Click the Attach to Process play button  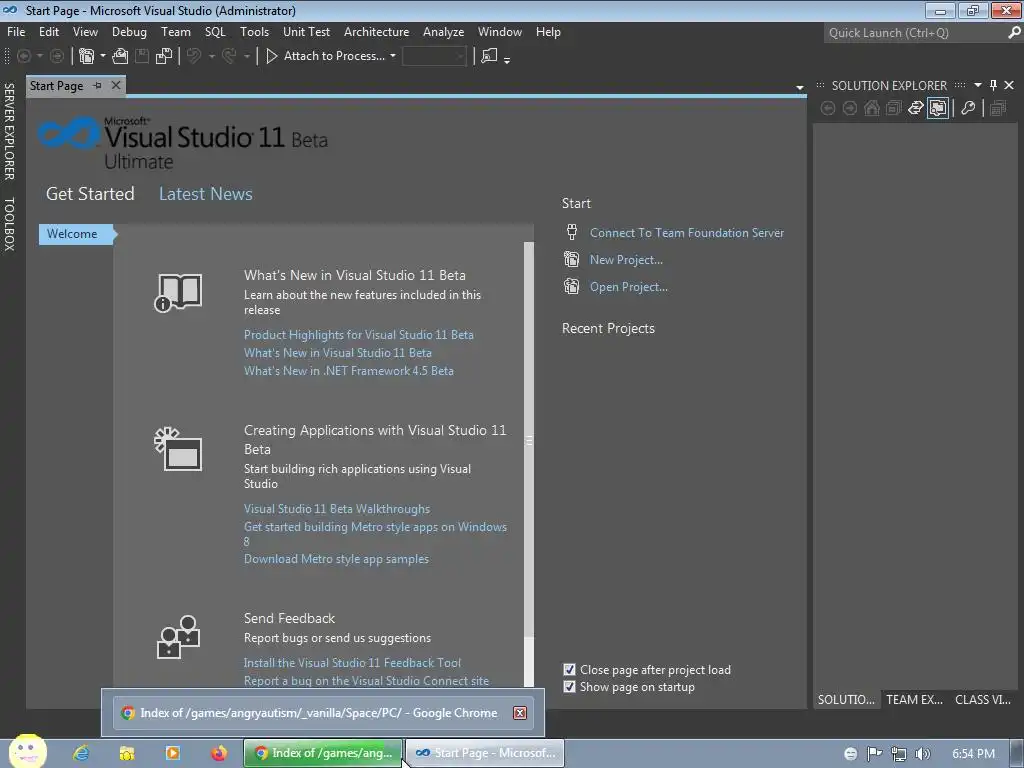tap(272, 56)
